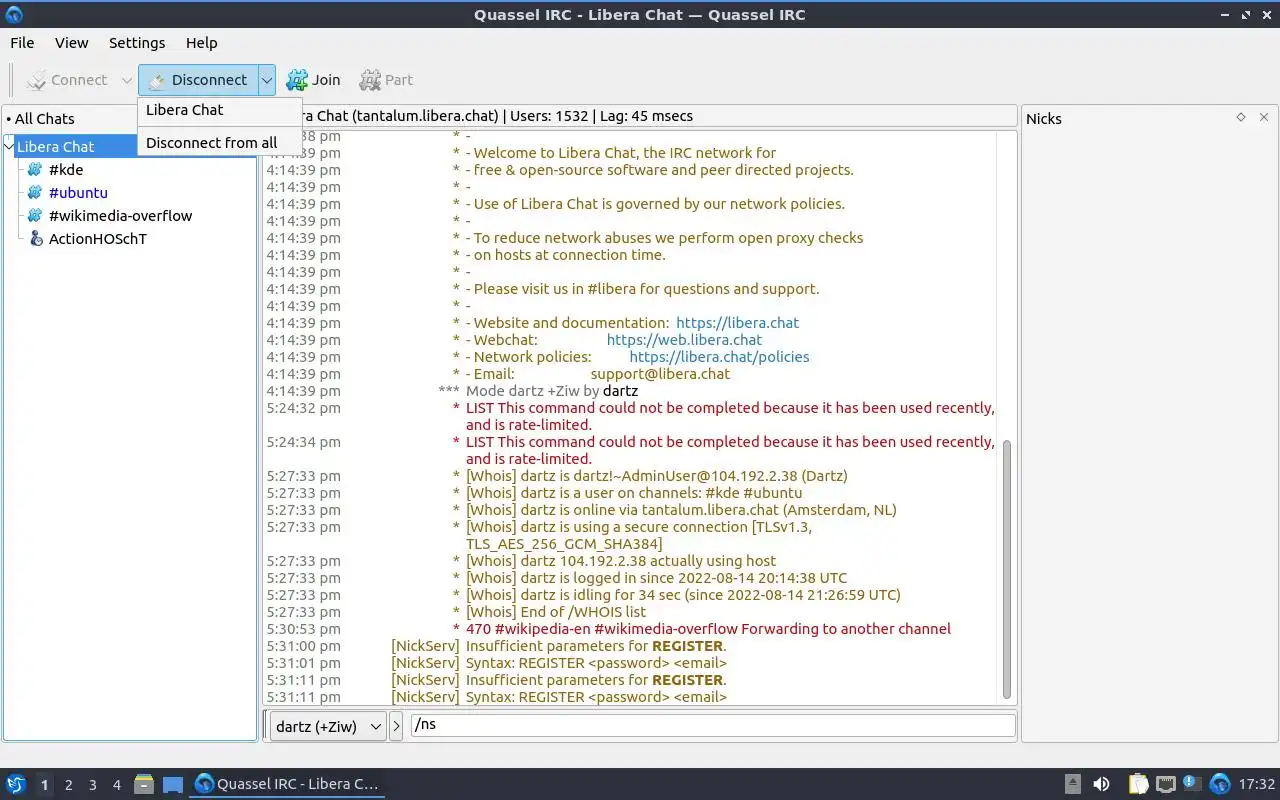Float the Nicks panel with diamond icon

(x=1241, y=117)
